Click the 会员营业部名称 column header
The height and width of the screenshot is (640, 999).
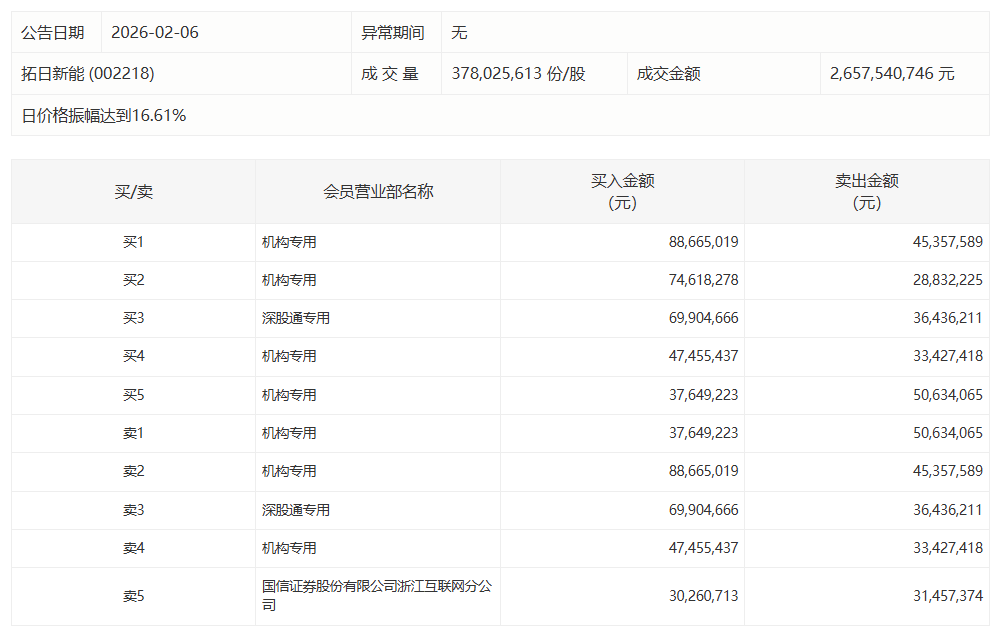(378, 192)
